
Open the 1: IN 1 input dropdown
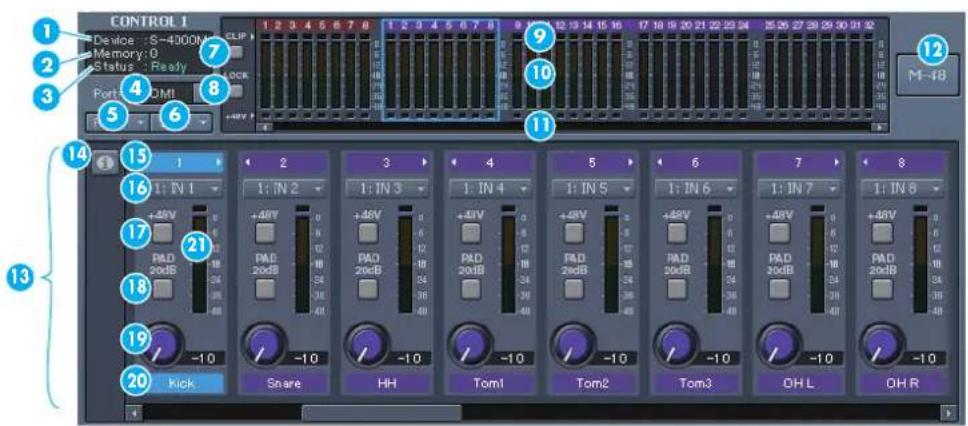pos(181,188)
